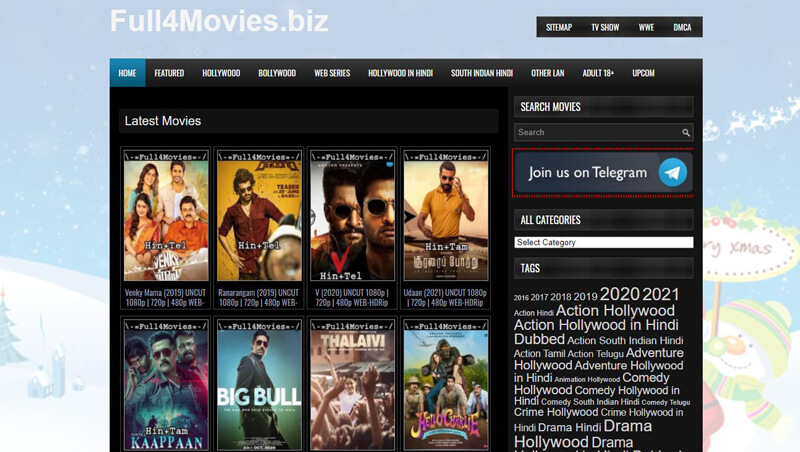Open the Bollywood navigation item
This screenshot has width=800, height=452.
pyautogui.click(x=277, y=73)
